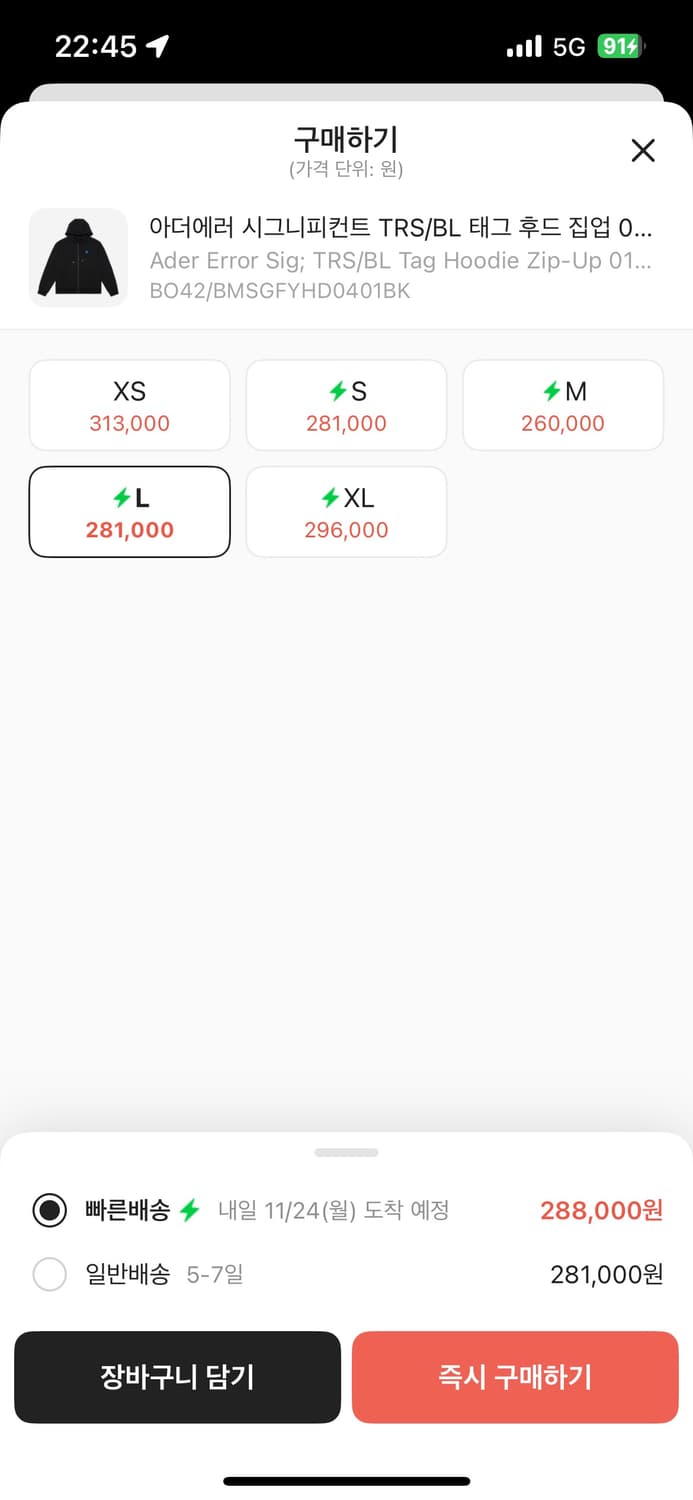693x1500 pixels.
Task: Select the 일반배송 radio button
Action: pos(49,1275)
